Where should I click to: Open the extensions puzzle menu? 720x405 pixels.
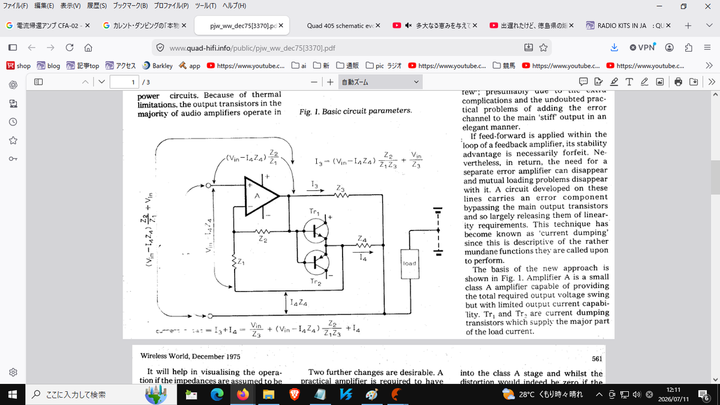tap(688, 48)
